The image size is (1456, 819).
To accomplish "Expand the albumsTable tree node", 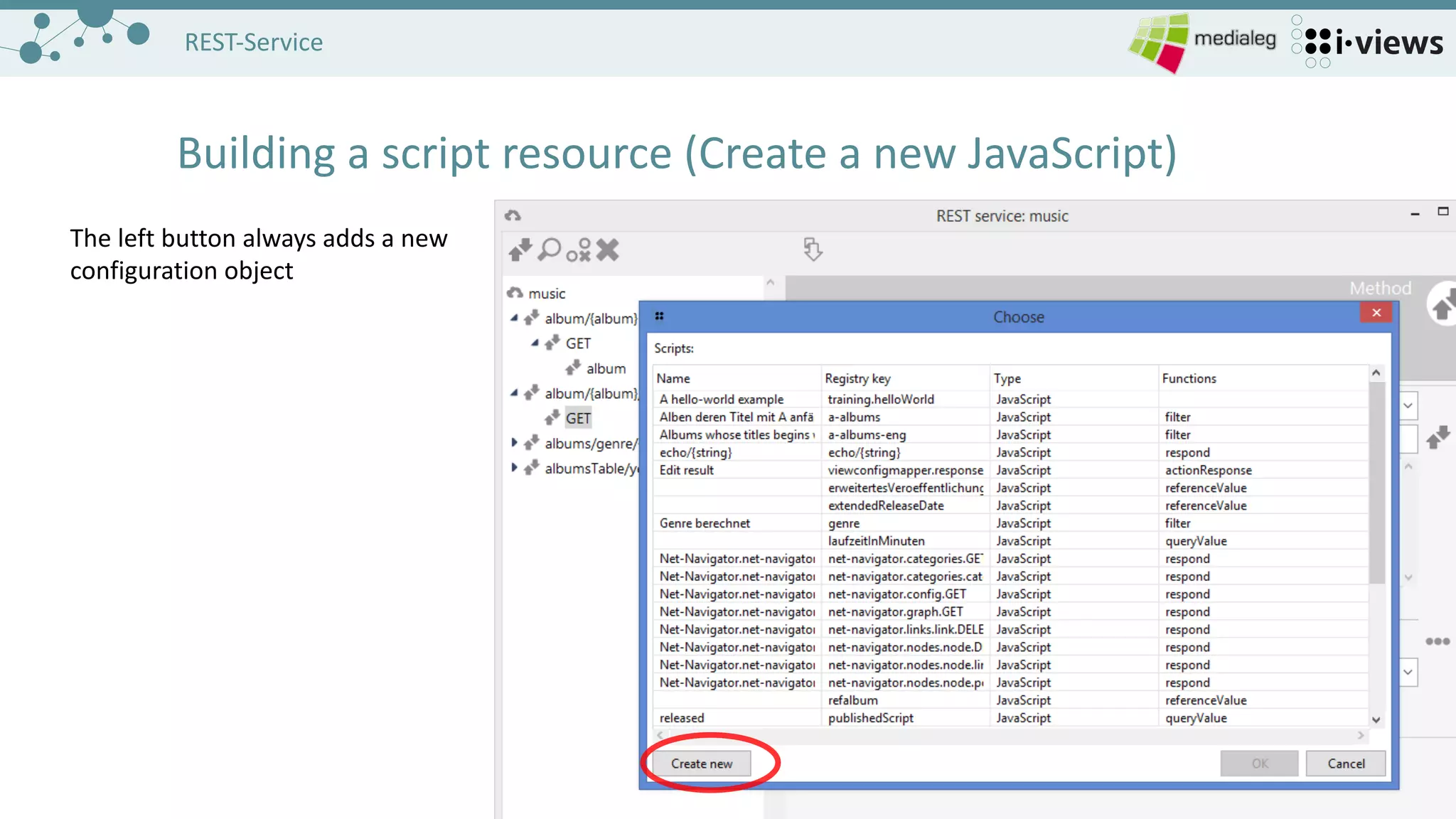I will point(514,467).
